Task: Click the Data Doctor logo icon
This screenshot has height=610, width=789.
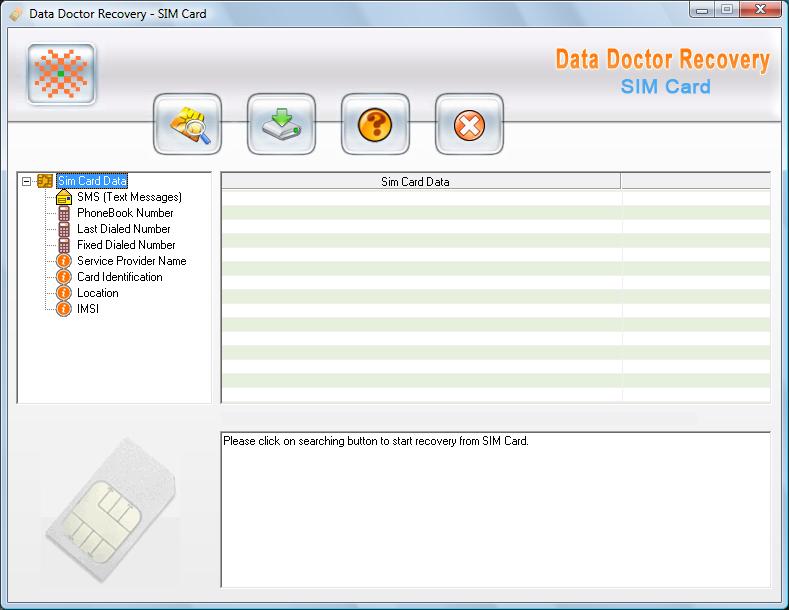Action: (61, 74)
